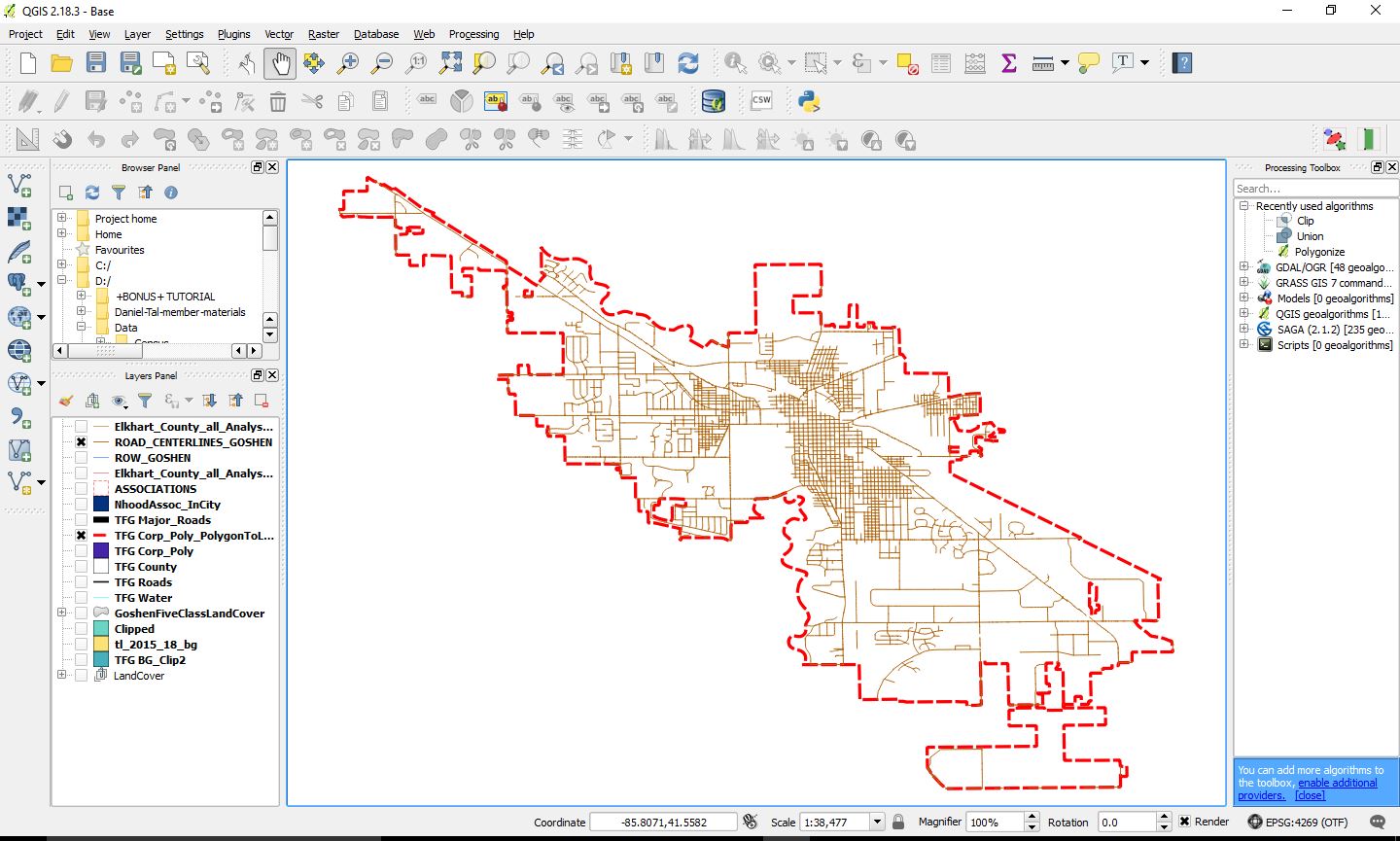The image size is (1400, 841).
Task: Open the Processing menu
Action: point(473,34)
